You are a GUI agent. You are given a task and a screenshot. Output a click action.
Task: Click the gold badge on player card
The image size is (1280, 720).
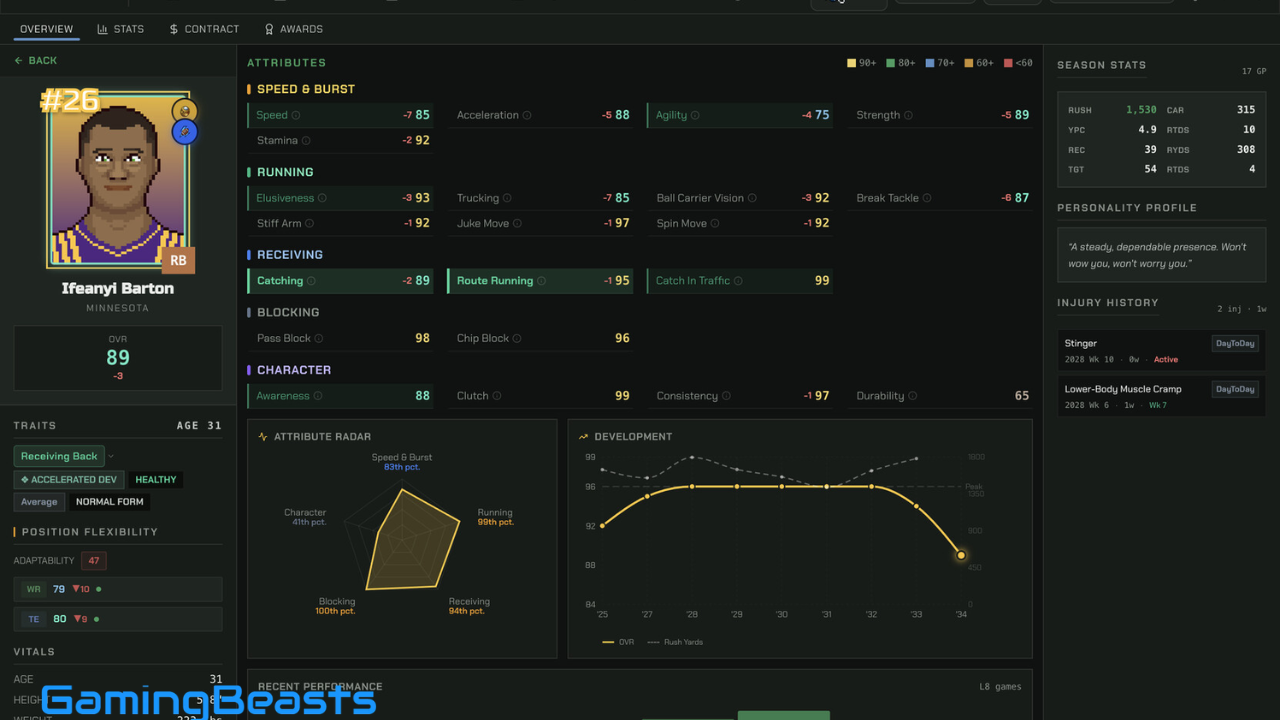coord(184,111)
